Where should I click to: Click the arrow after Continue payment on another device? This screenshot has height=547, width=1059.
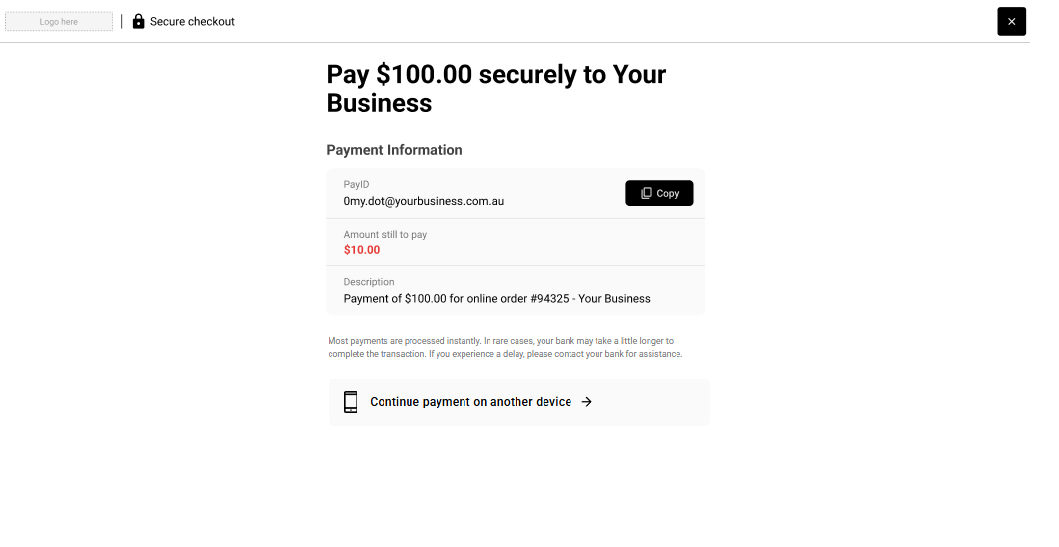(586, 402)
